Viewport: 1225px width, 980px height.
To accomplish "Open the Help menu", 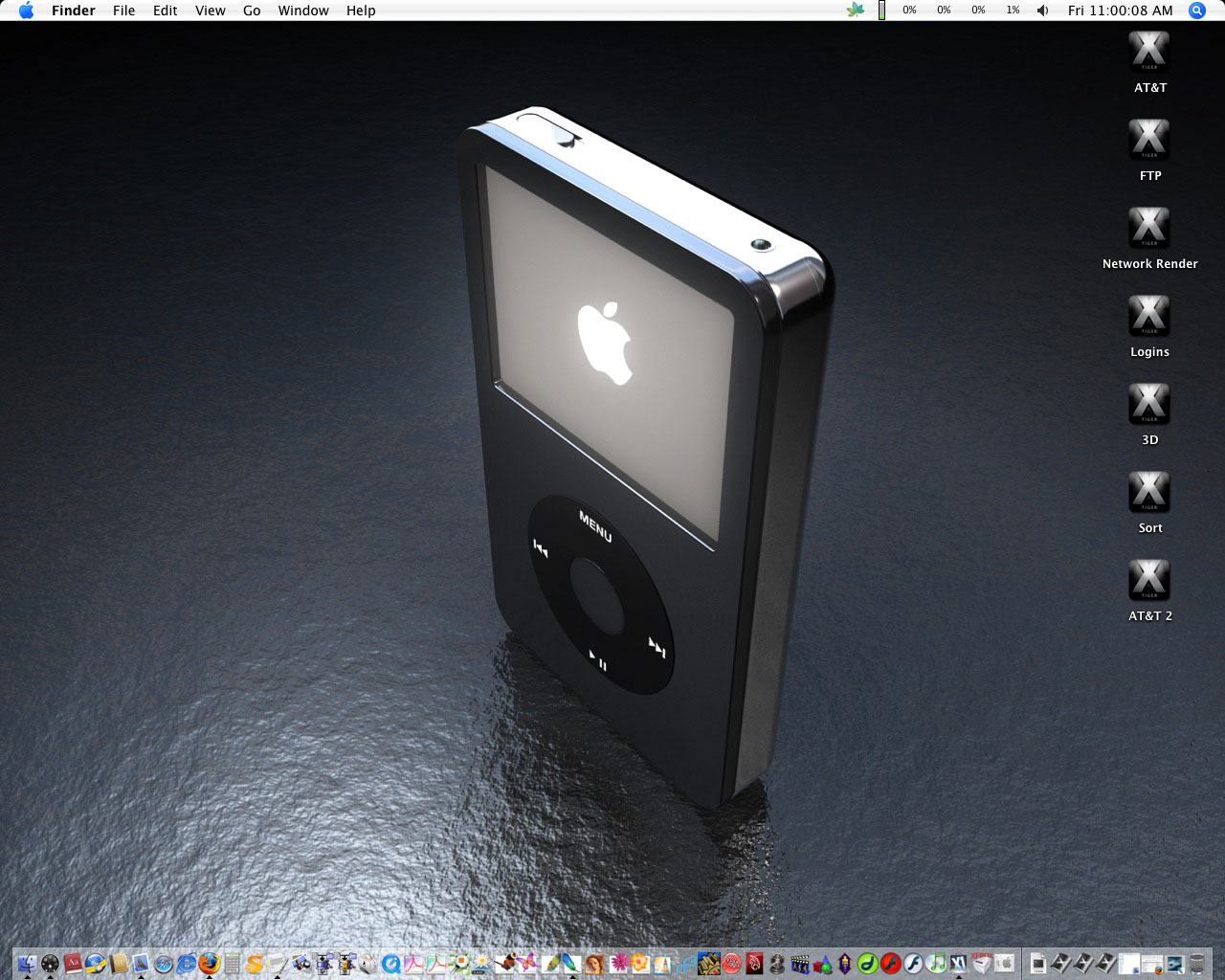I will pos(361,11).
